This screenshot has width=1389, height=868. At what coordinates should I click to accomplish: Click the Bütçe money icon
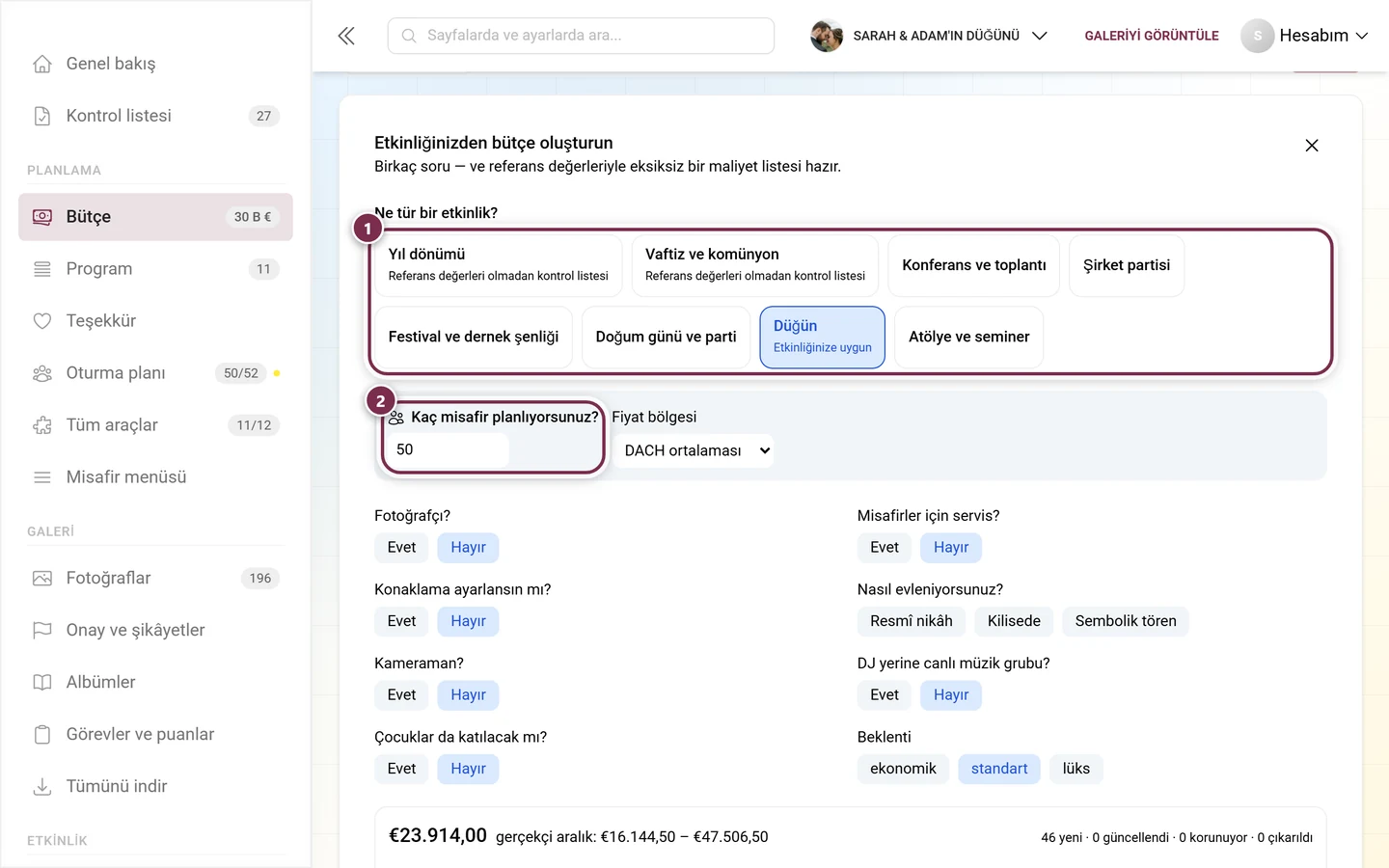(x=42, y=217)
